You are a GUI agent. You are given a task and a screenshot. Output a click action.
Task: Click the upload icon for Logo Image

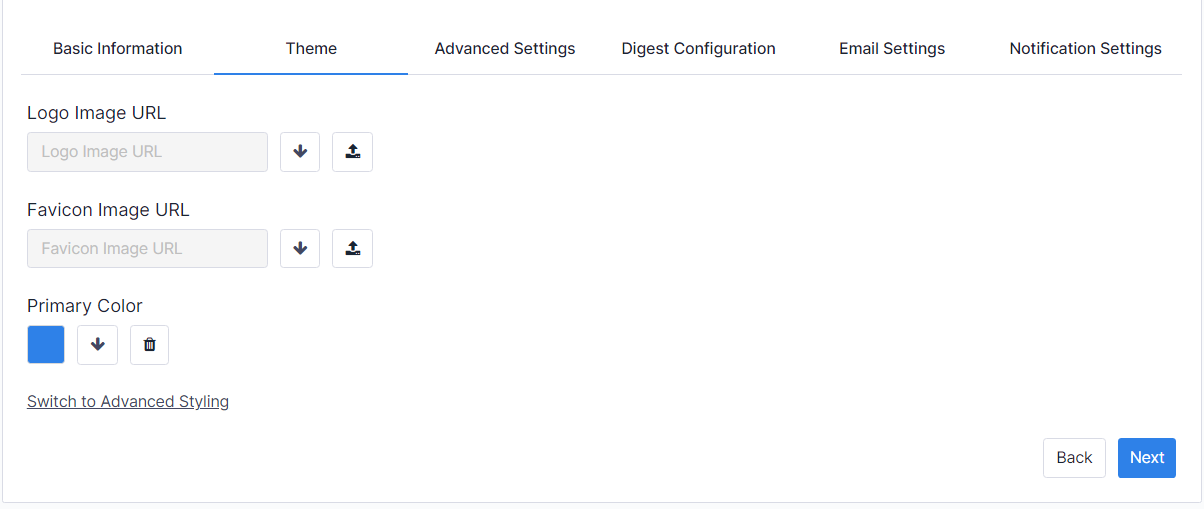352,152
